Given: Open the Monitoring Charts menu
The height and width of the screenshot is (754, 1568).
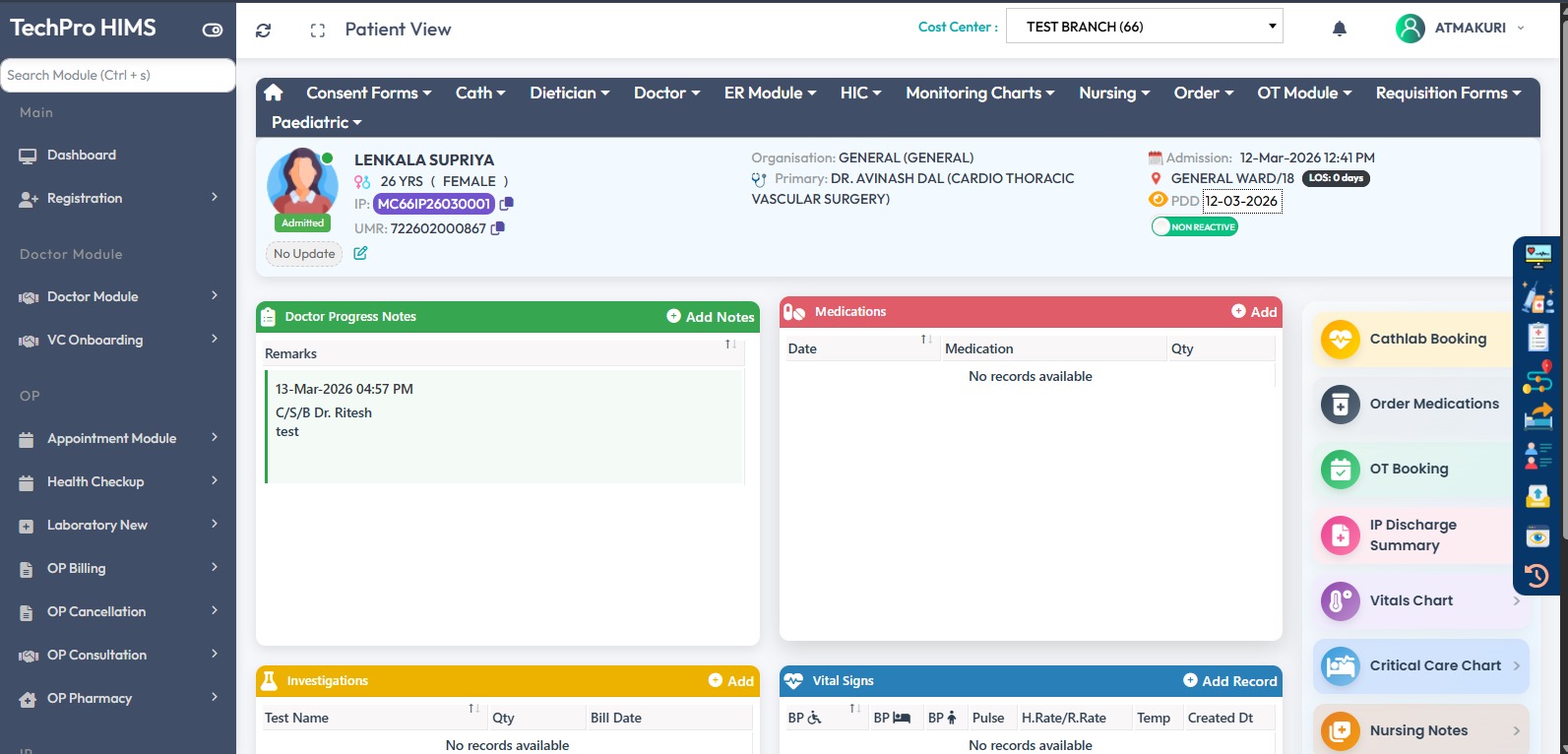Looking at the screenshot, I should point(979,94).
